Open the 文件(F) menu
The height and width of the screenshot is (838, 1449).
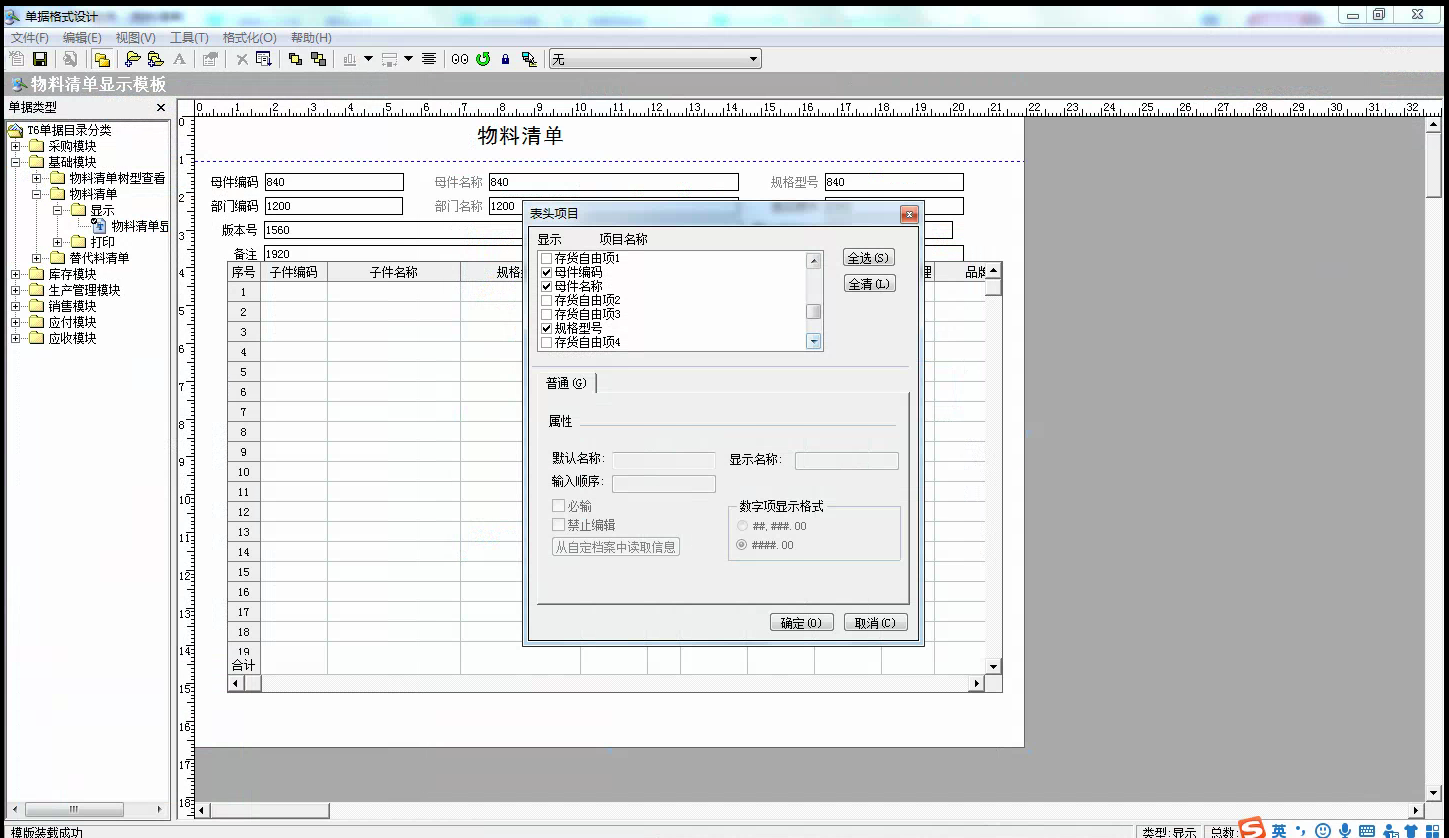pyautogui.click(x=30, y=38)
